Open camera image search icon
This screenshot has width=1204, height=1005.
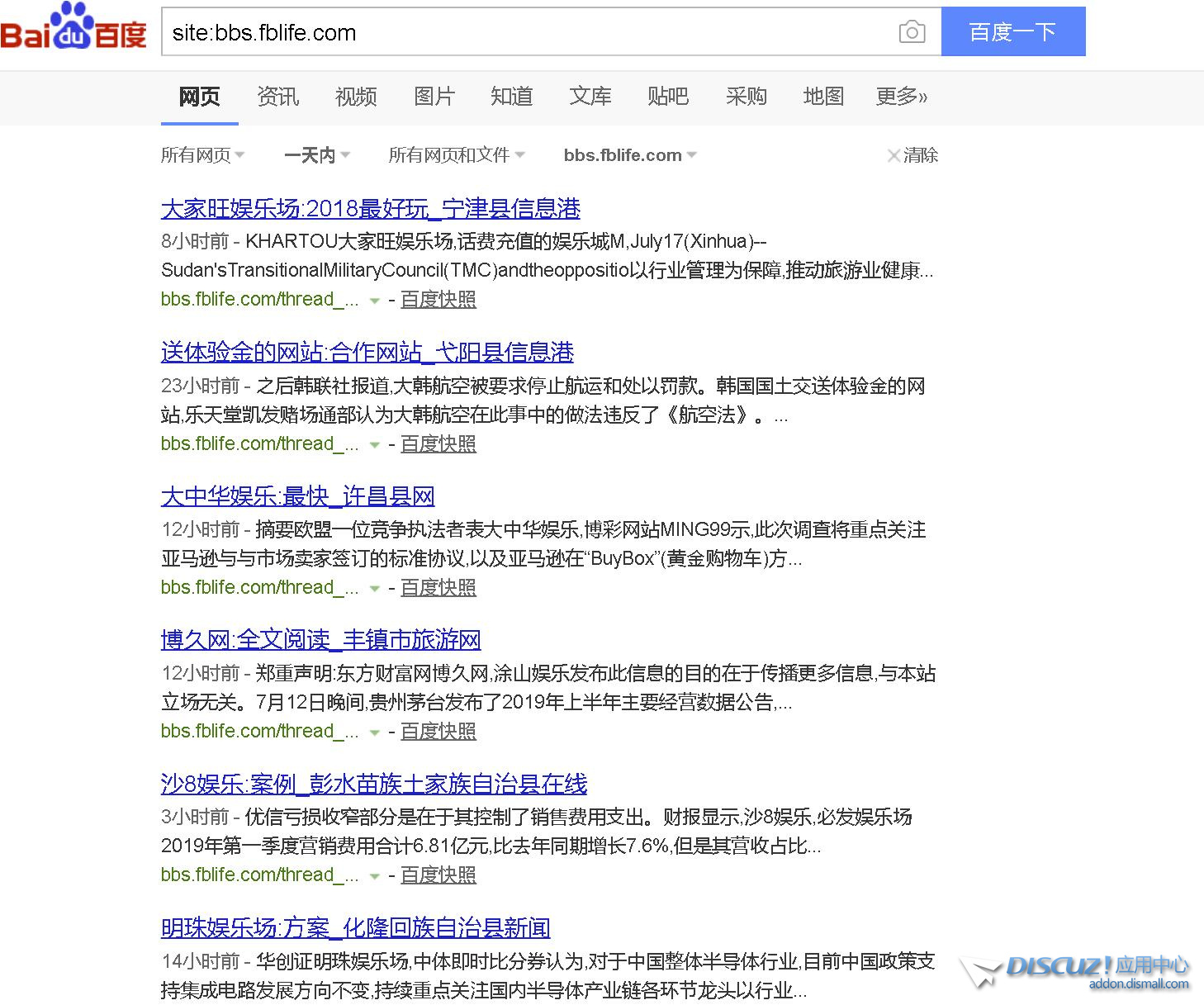pyautogui.click(x=912, y=32)
